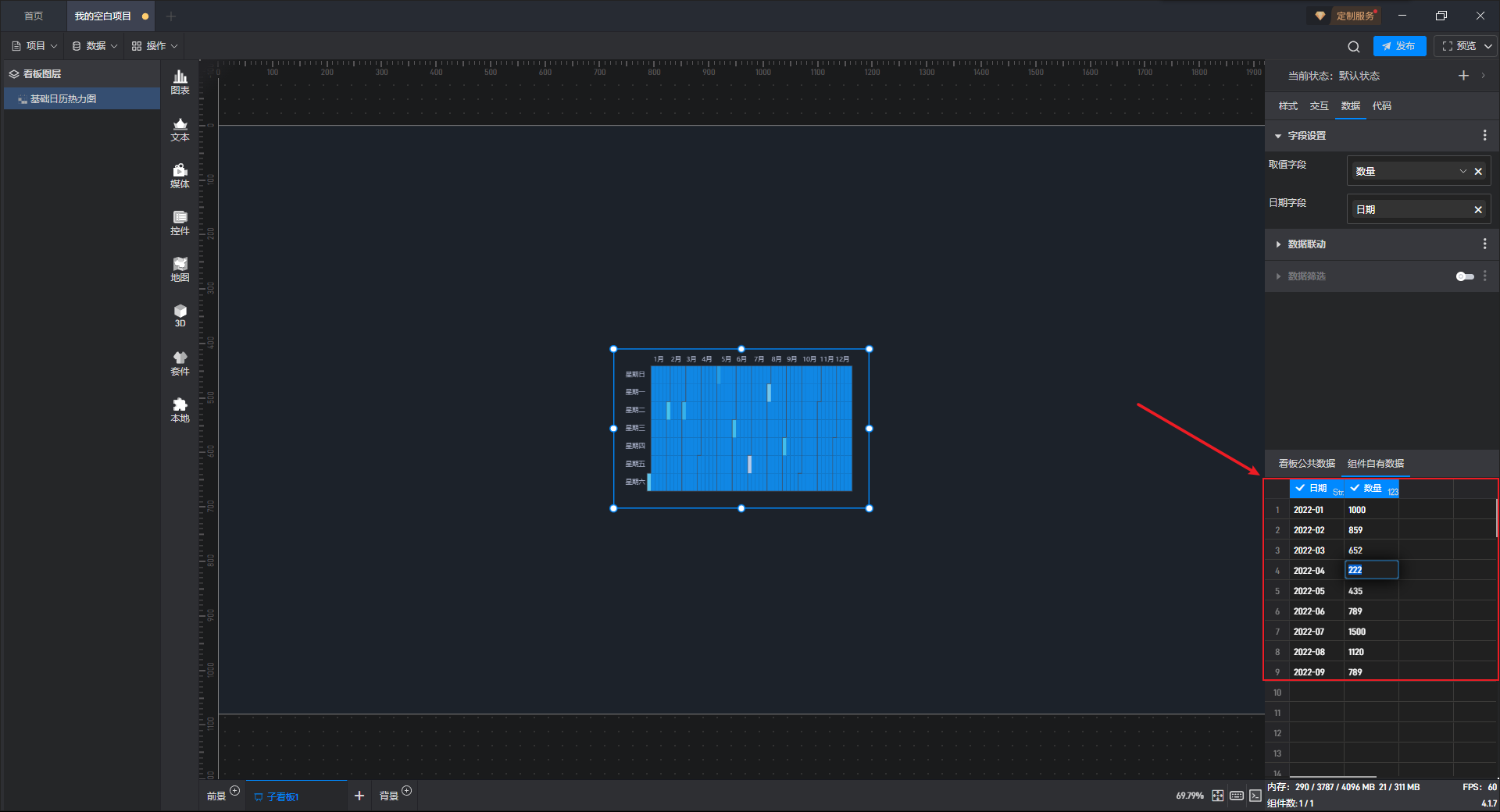Open the 项目 menu dropdown
This screenshot has width=1500, height=812.
point(35,46)
